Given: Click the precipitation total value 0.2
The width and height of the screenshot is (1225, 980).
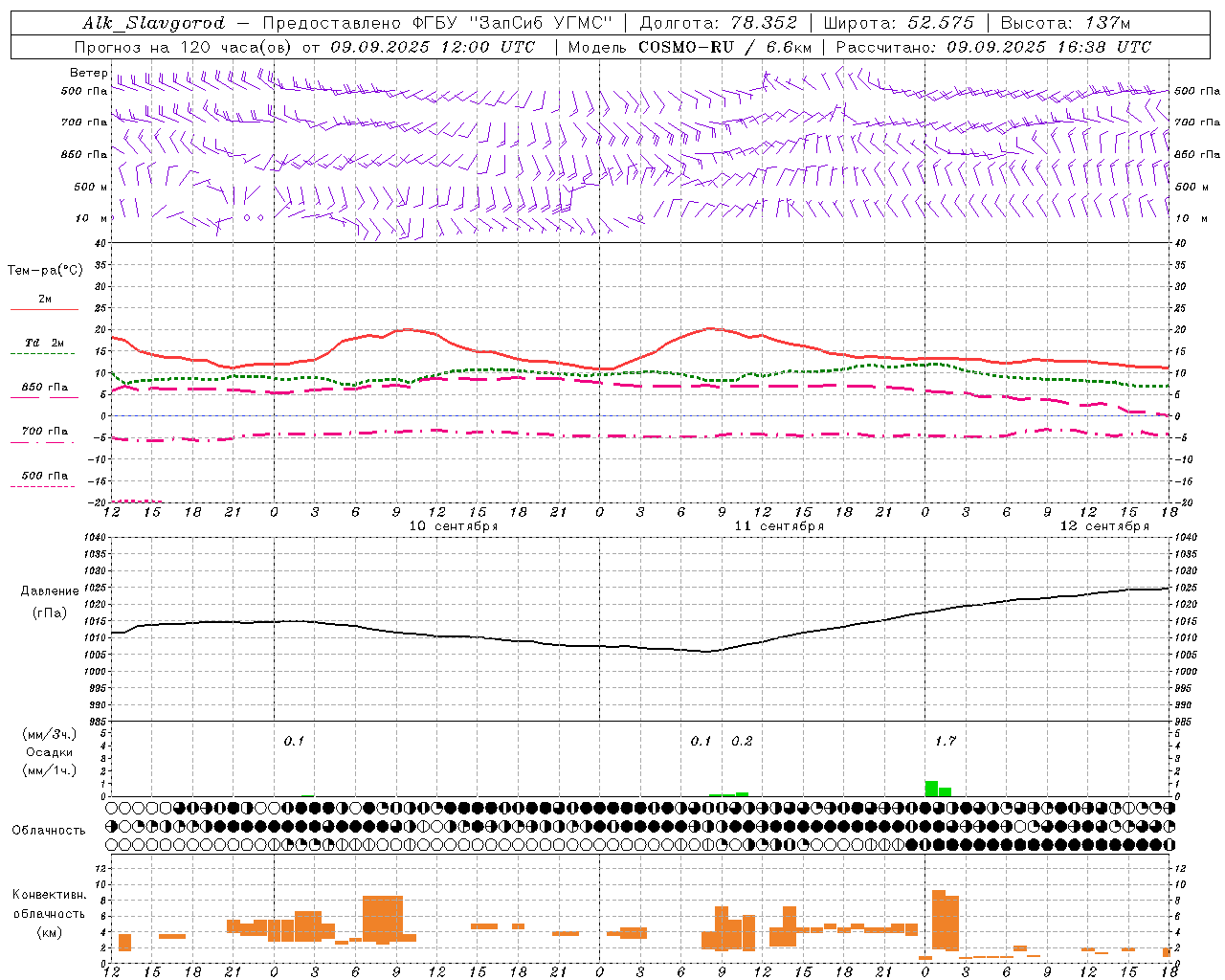Looking at the screenshot, I should tap(742, 741).
